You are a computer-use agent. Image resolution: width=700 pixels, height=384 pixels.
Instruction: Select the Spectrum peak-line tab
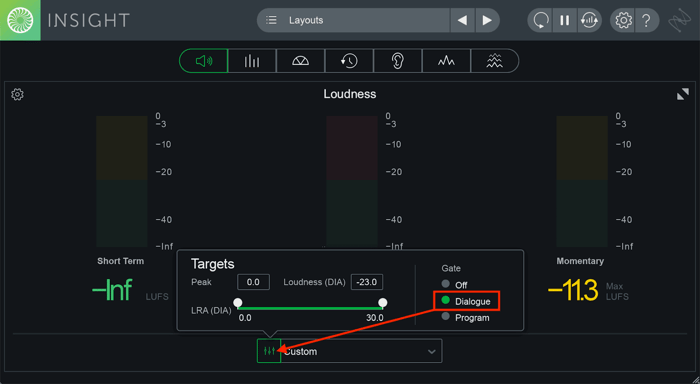(446, 61)
